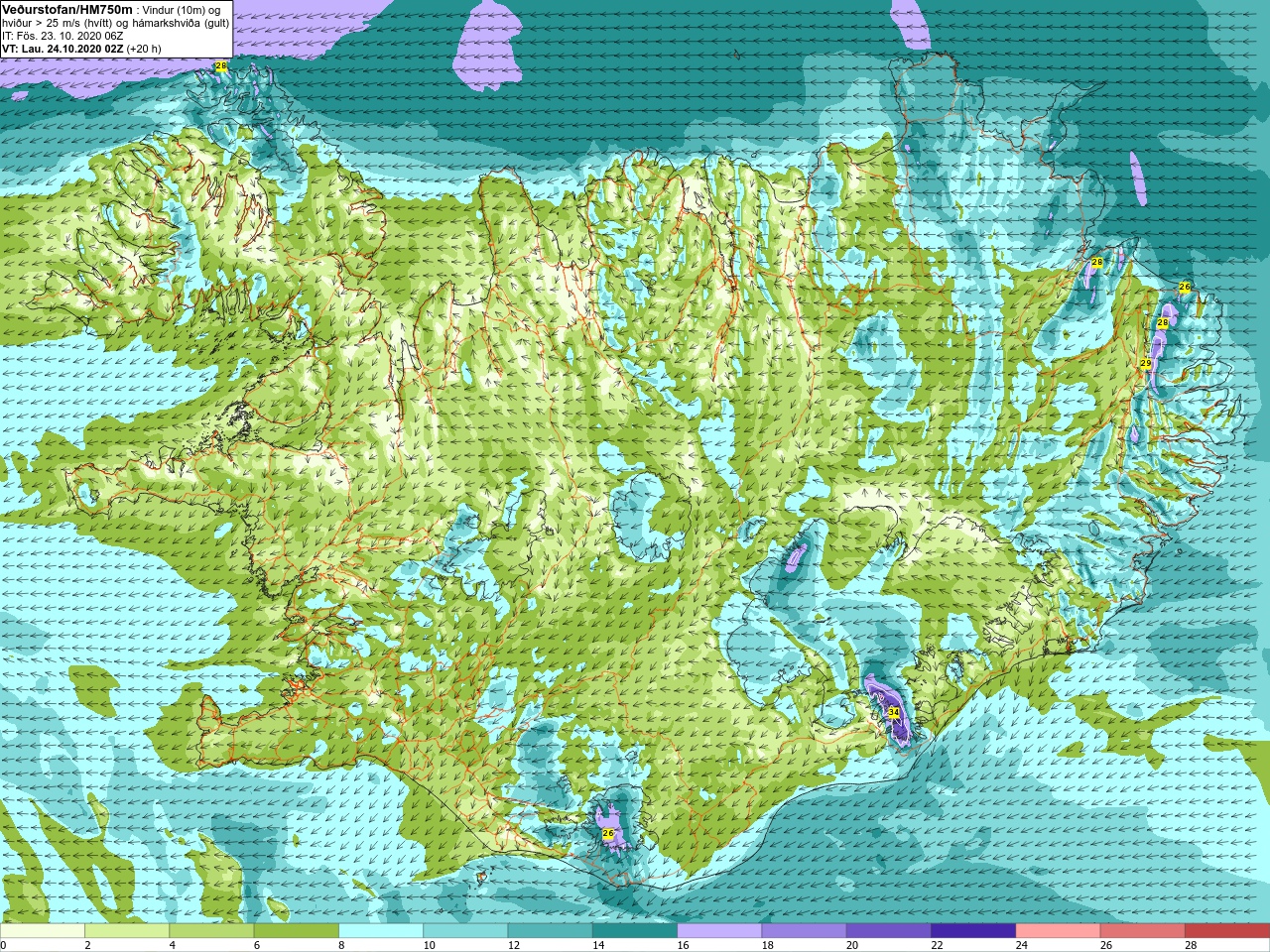
Task: Pick the 14–16 m/s dark teal legend swatch
Action: point(635,931)
